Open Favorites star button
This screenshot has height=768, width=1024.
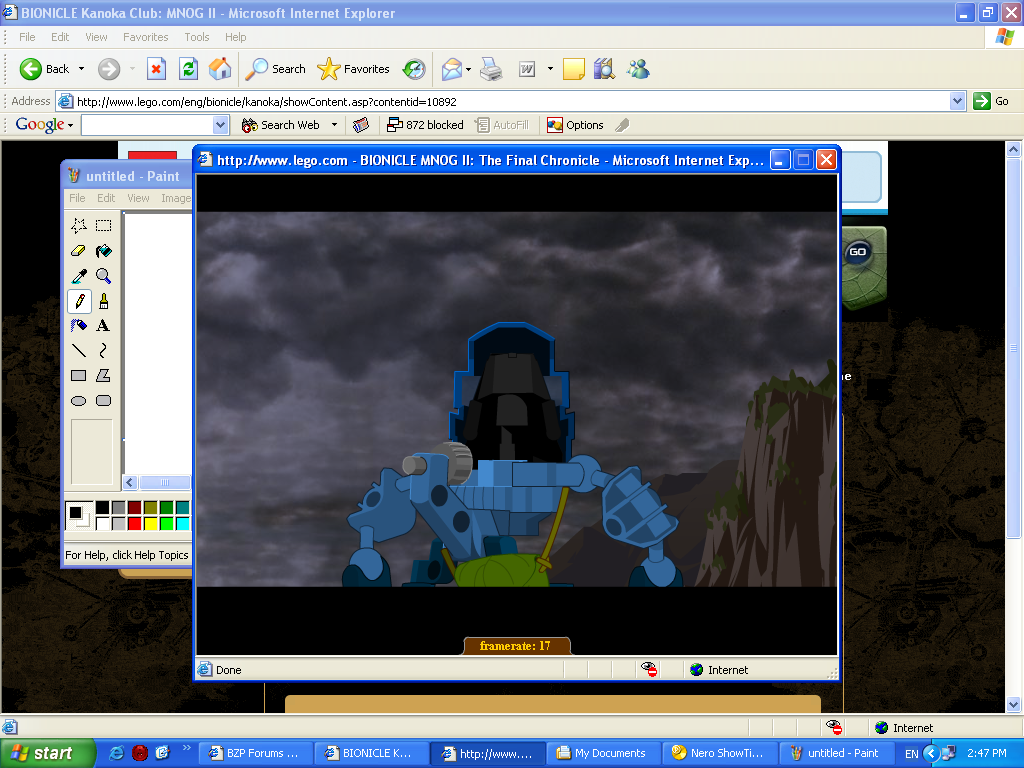(353, 69)
